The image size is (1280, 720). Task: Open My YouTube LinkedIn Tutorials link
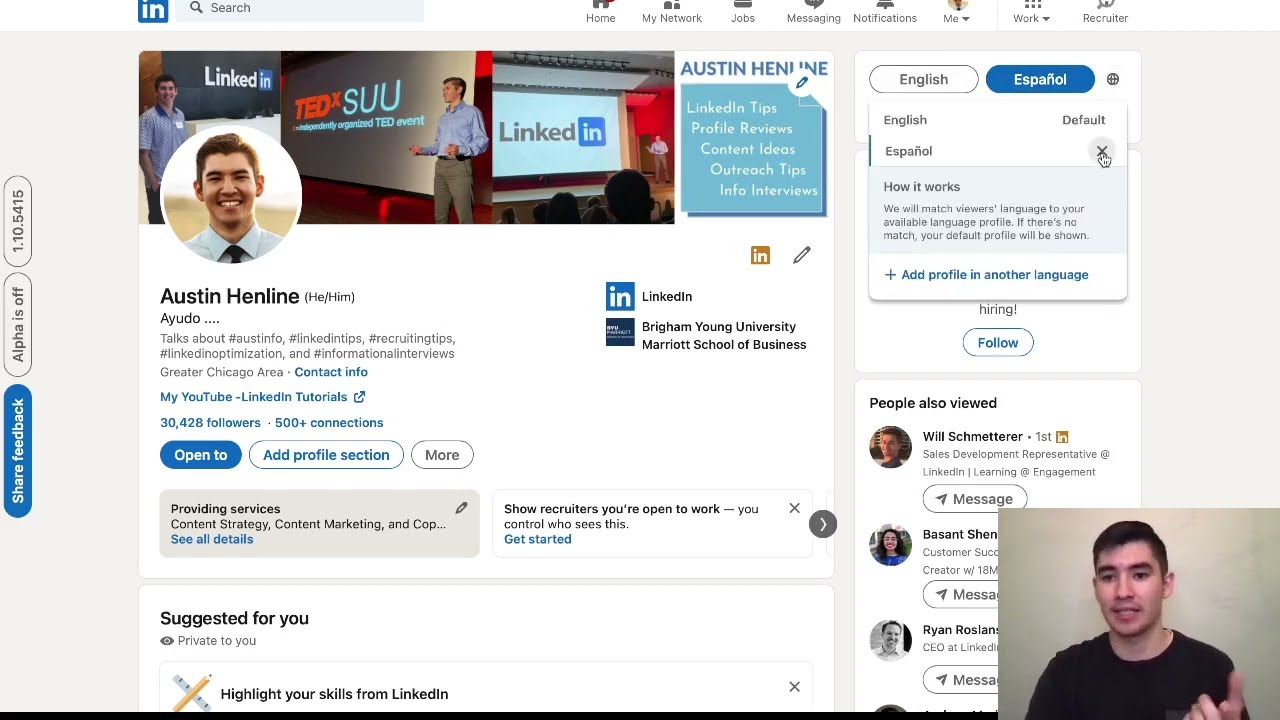[x=262, y=397]
